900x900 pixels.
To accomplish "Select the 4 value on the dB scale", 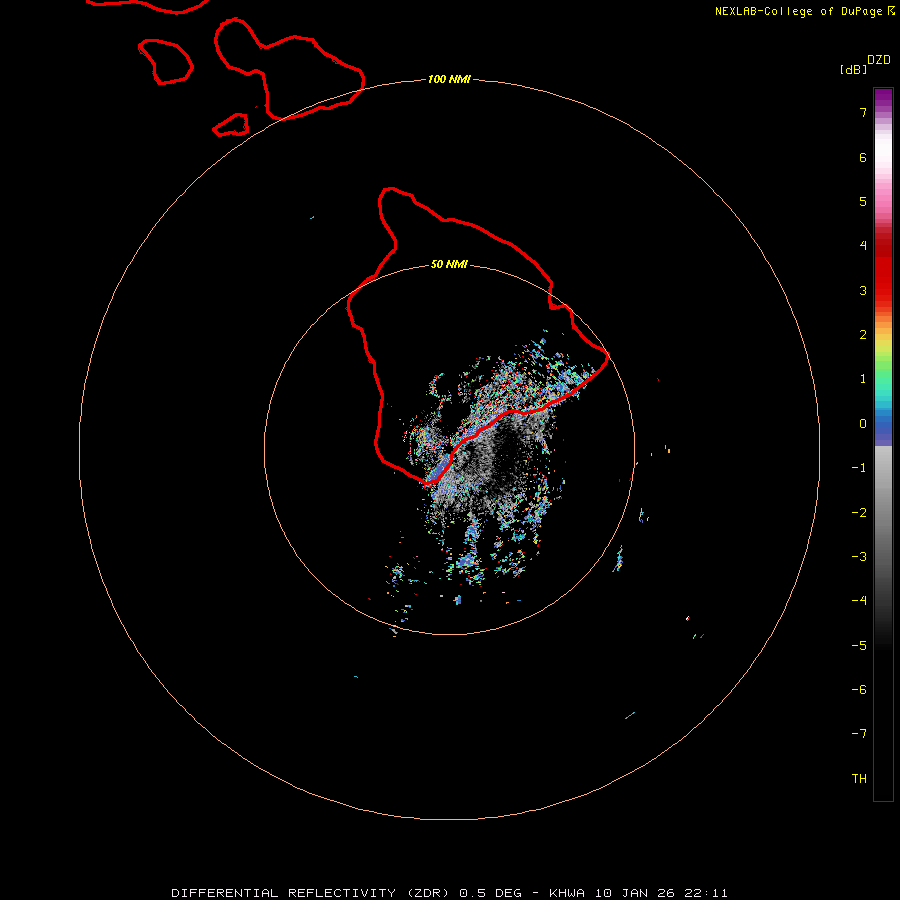I will click(863, 246).
